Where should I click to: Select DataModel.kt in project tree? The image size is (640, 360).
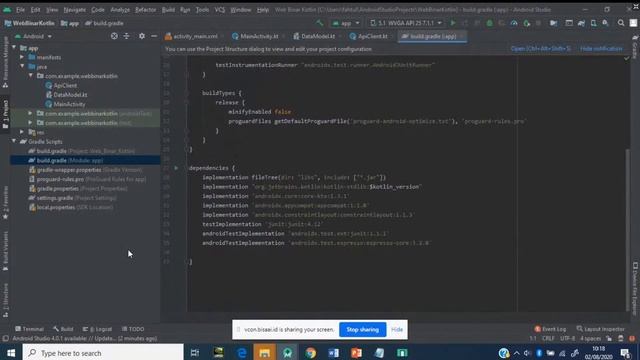[70, 95]
